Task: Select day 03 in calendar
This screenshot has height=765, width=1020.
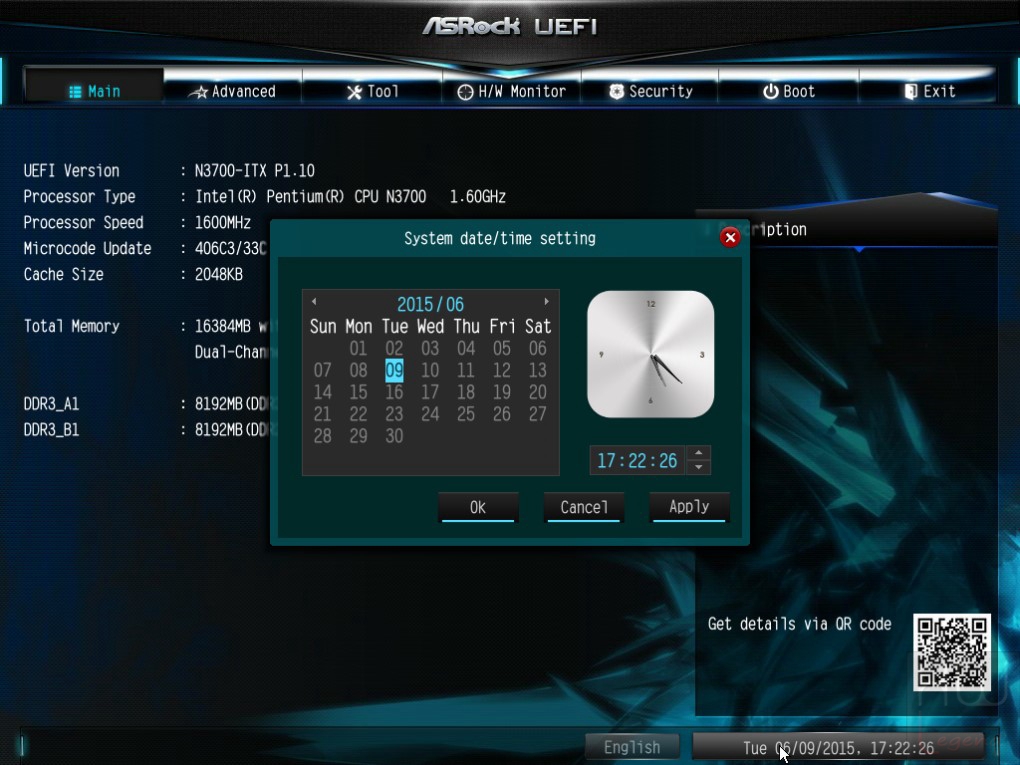Action: point(430,348)
